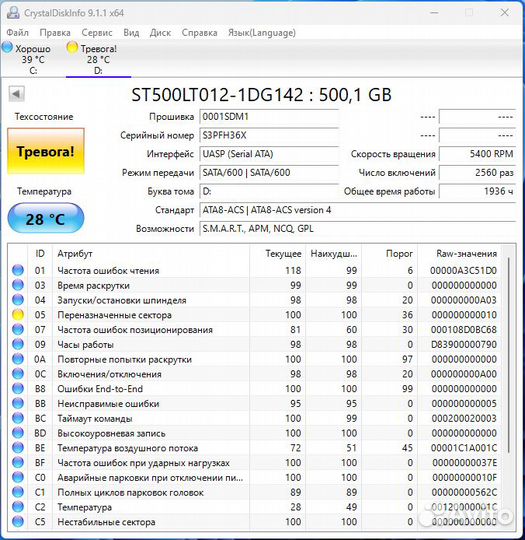Click status icon for Ошибки End-to-End
The height and width of the screenshot is (540, 525).
18,389
